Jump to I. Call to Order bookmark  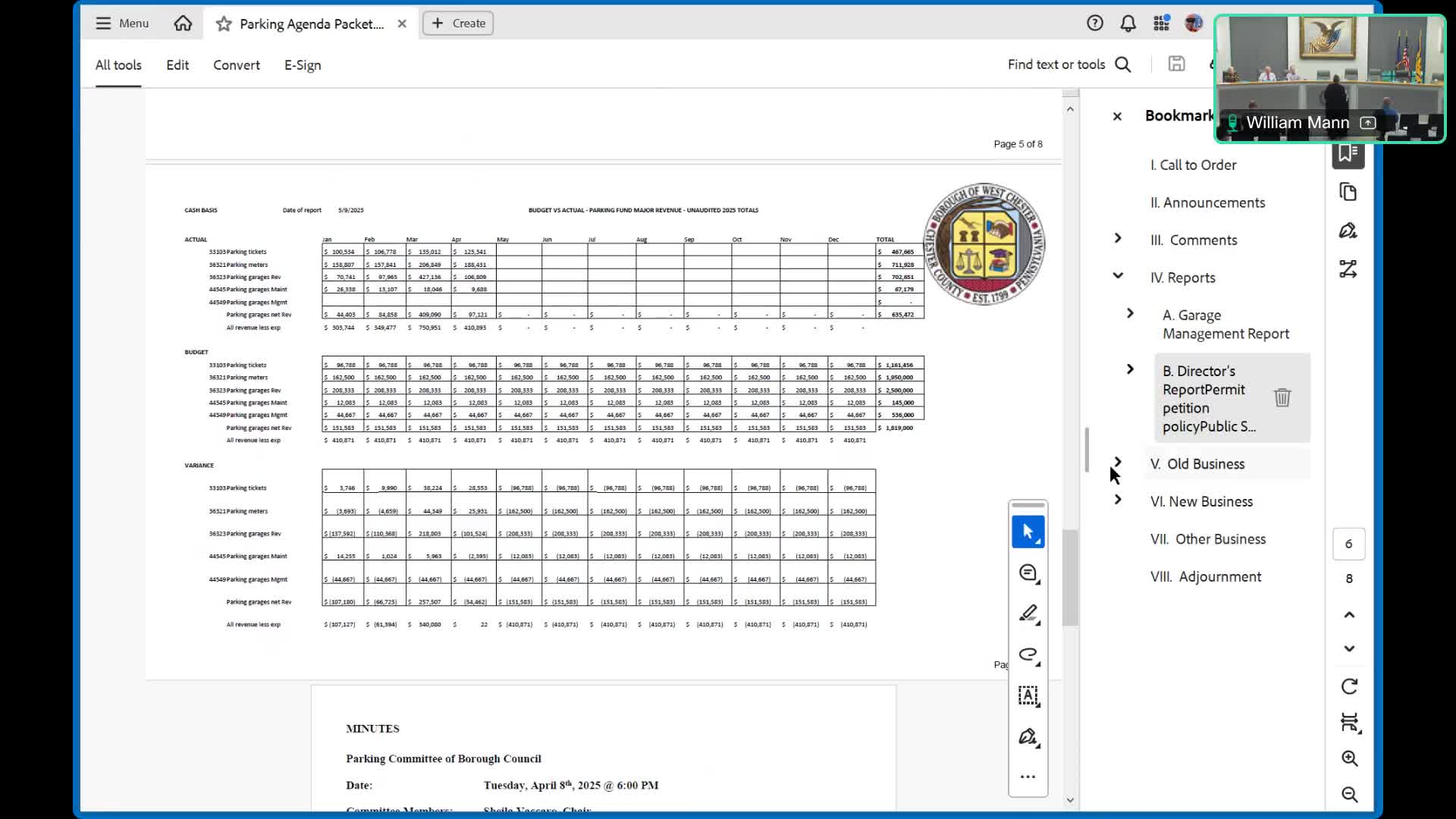point(1193,165)
